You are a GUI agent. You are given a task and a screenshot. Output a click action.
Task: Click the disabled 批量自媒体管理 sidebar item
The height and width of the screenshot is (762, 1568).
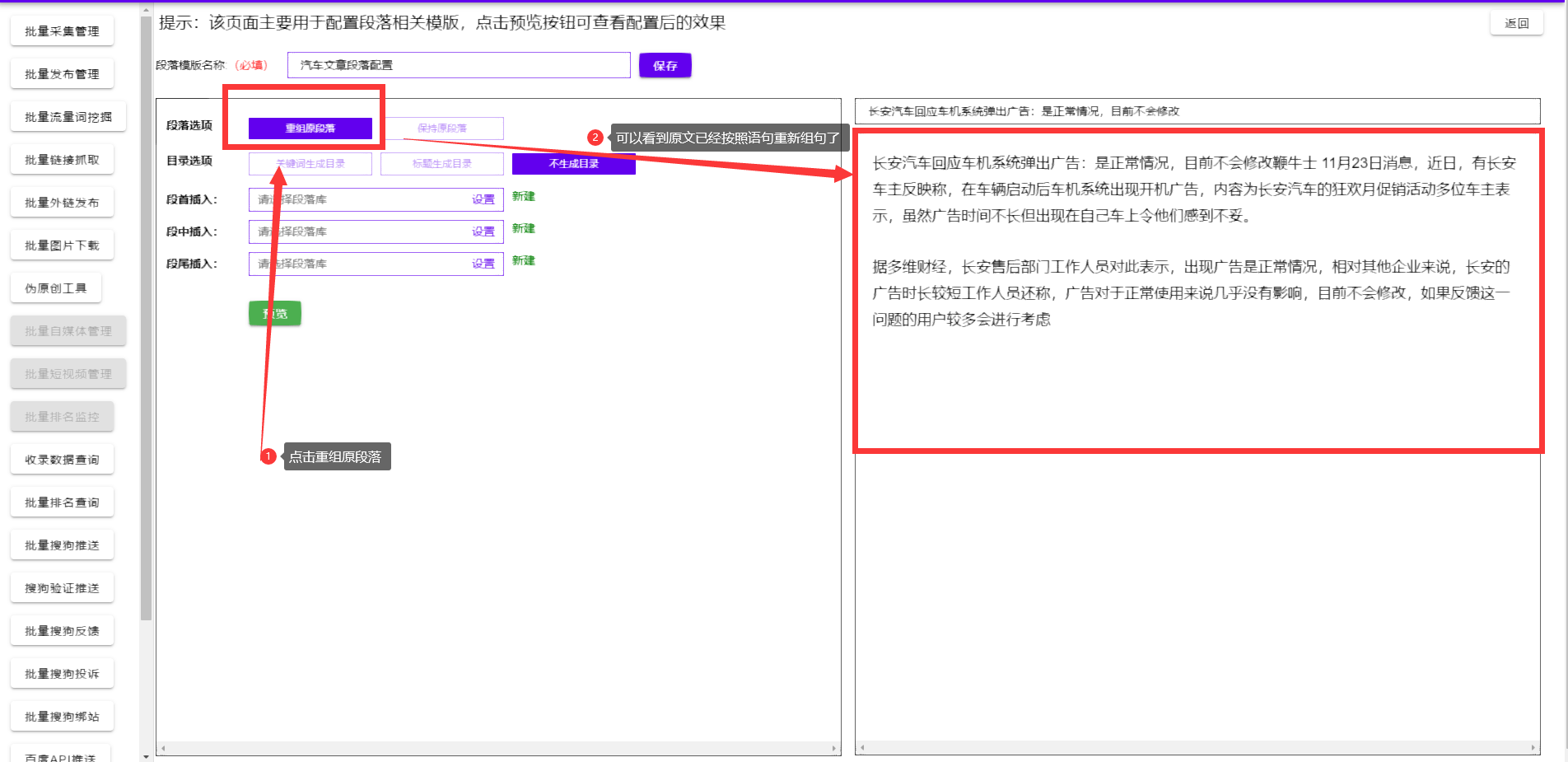(68, 331)
